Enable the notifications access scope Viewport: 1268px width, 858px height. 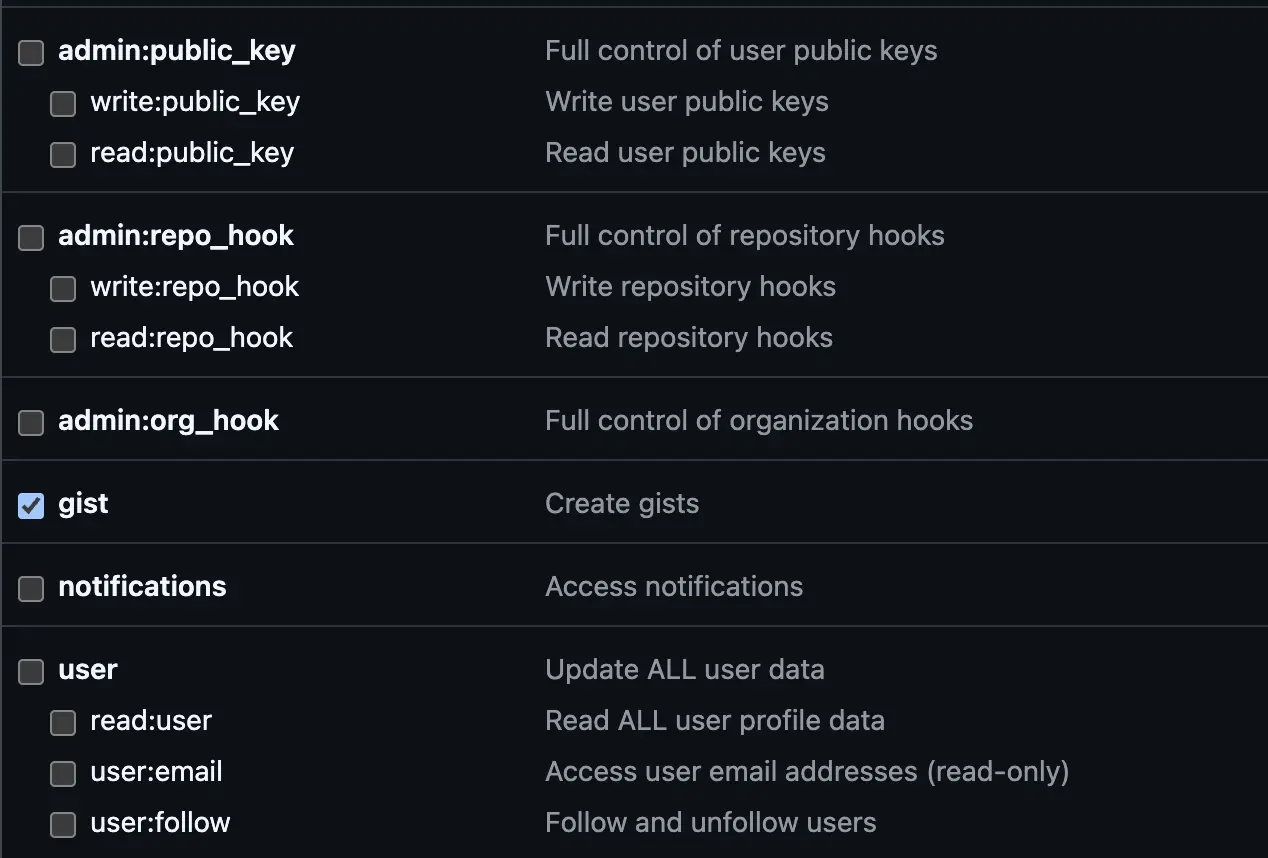pyautogui.click(x=30, y=588)
